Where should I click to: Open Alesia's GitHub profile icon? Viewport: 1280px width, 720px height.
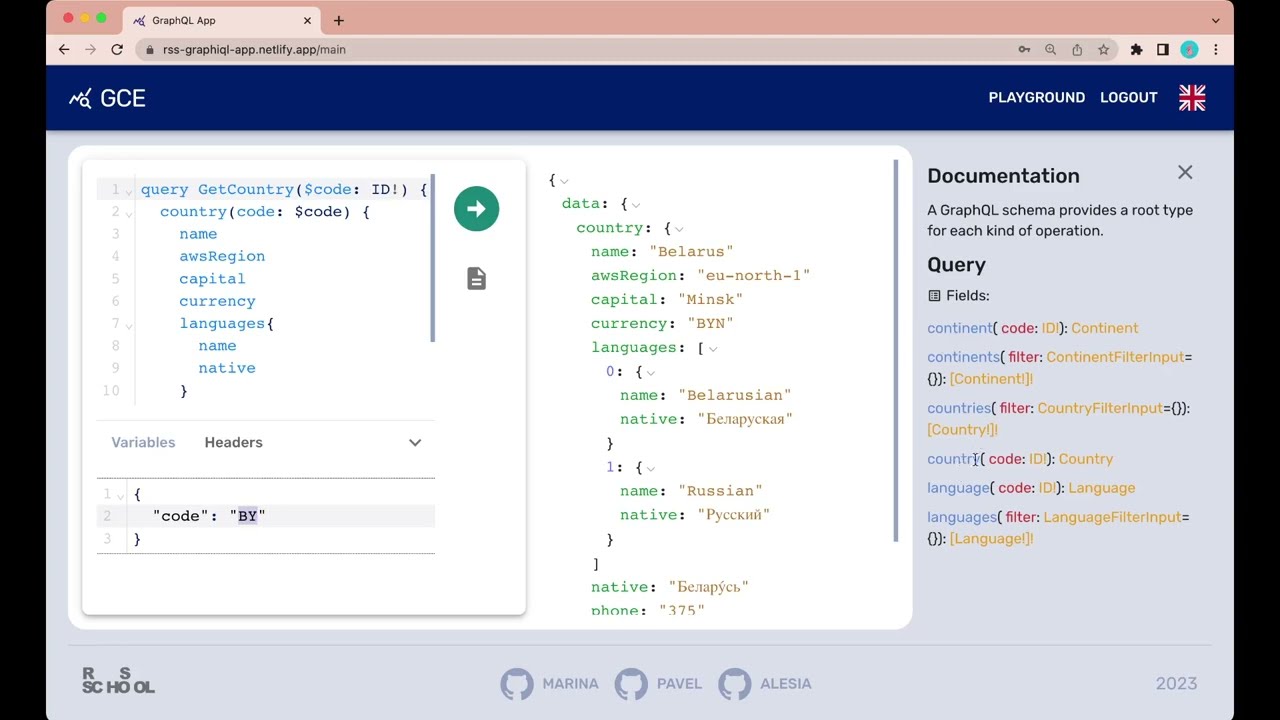[735, 684]
